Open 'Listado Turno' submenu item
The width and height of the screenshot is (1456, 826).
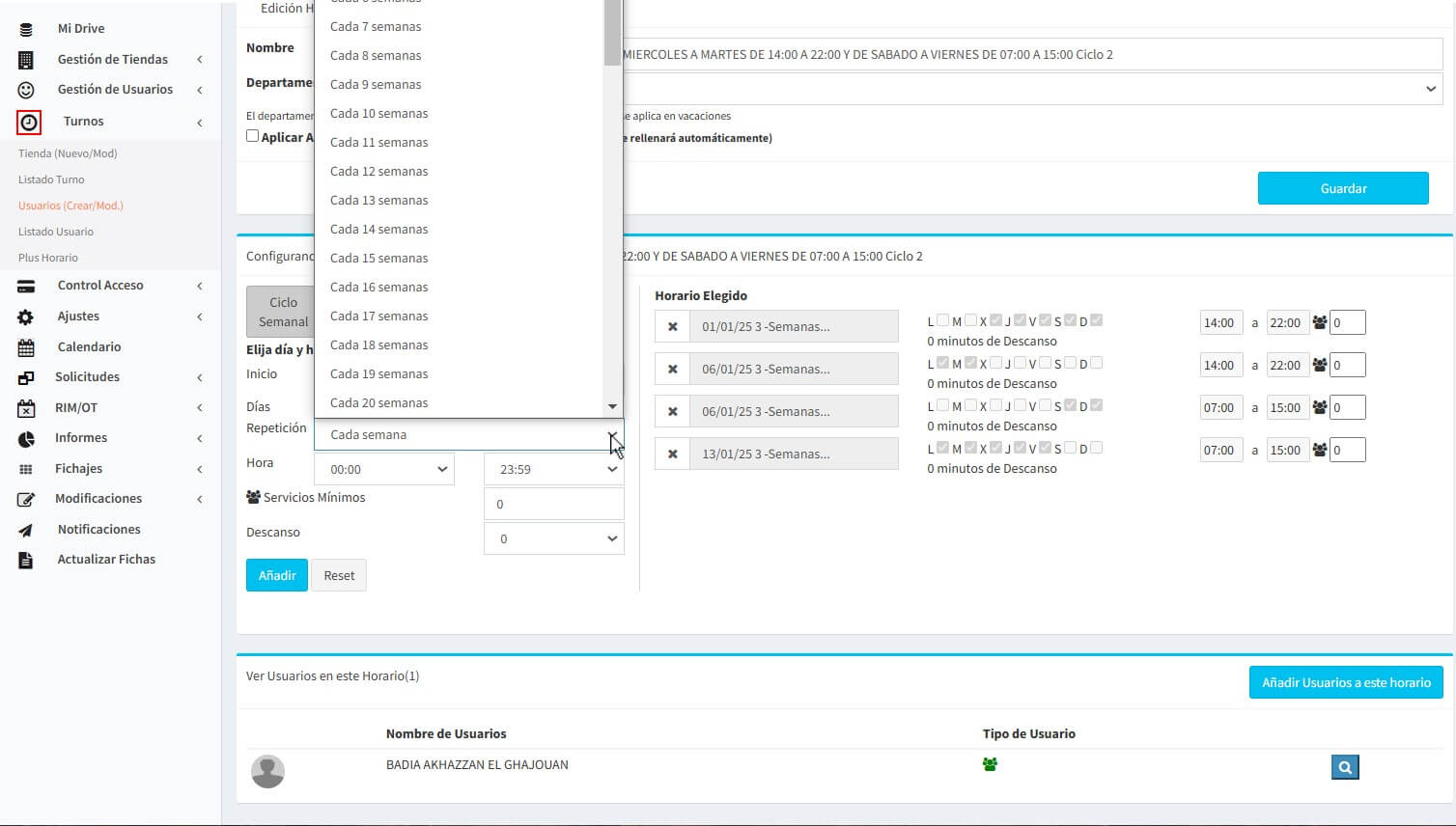coord(51,179)
